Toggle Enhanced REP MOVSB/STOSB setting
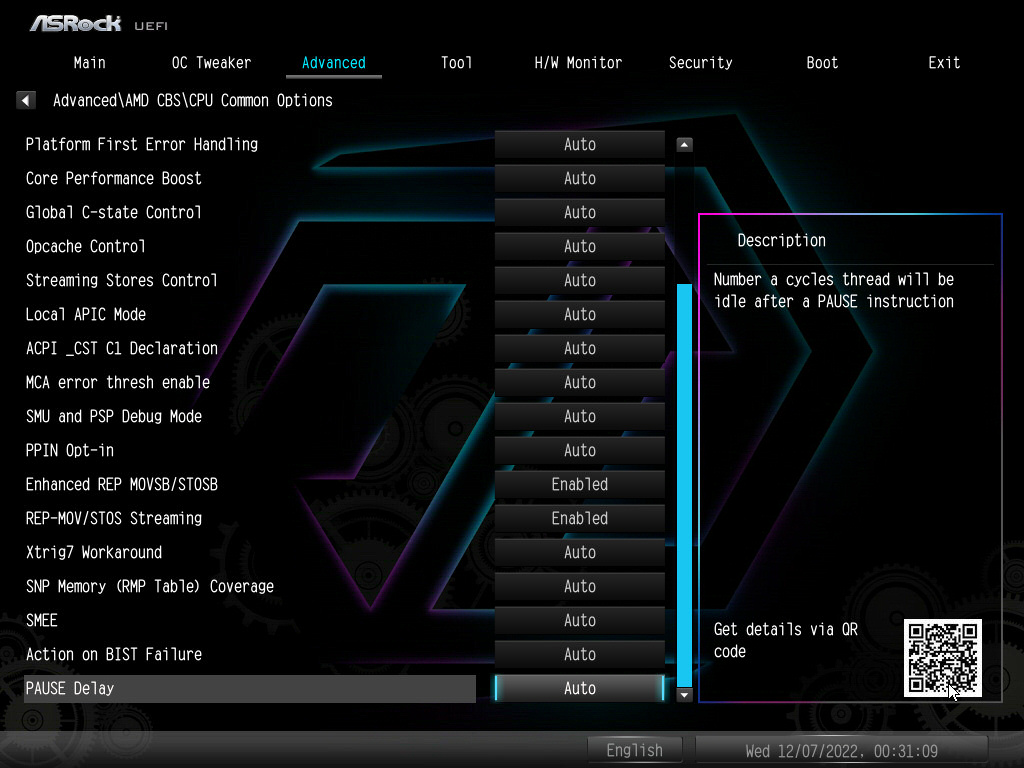The image size is (1024, 768). coord(579,484)
